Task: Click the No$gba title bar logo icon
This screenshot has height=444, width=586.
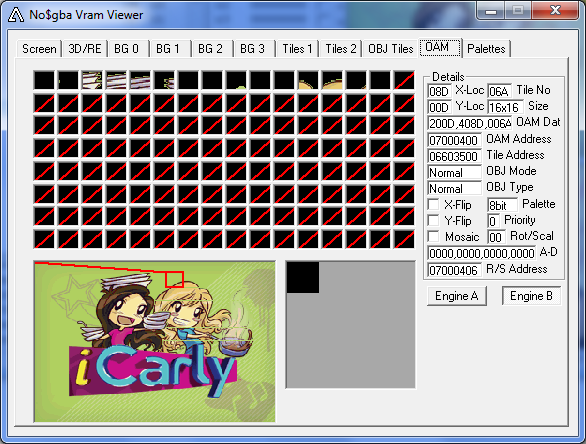Action: click(x=16, y=15)
